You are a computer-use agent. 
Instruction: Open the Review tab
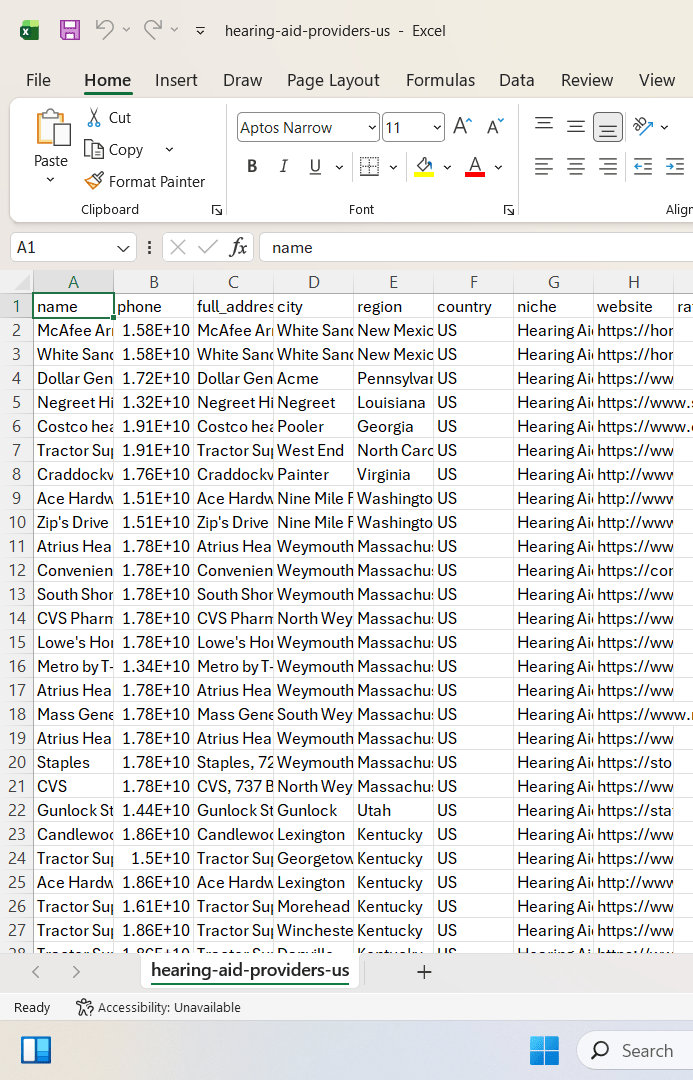pyautogui.click(x=587, y=81)
